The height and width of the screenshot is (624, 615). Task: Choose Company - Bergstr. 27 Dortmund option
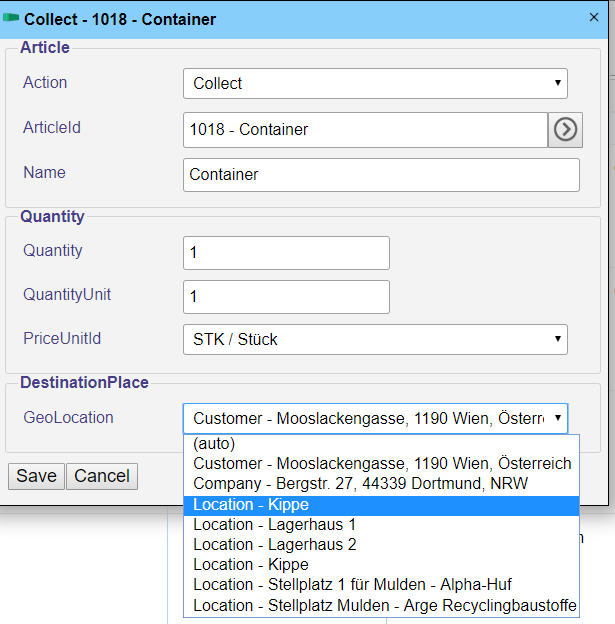point(381,484)
